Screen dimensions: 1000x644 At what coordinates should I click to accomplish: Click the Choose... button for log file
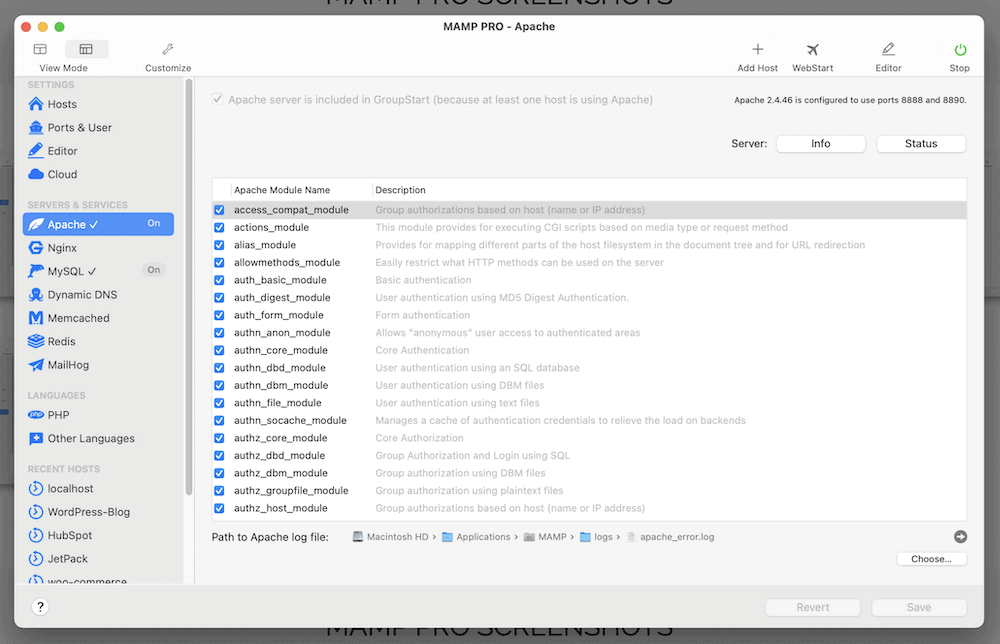coord(931,559)
